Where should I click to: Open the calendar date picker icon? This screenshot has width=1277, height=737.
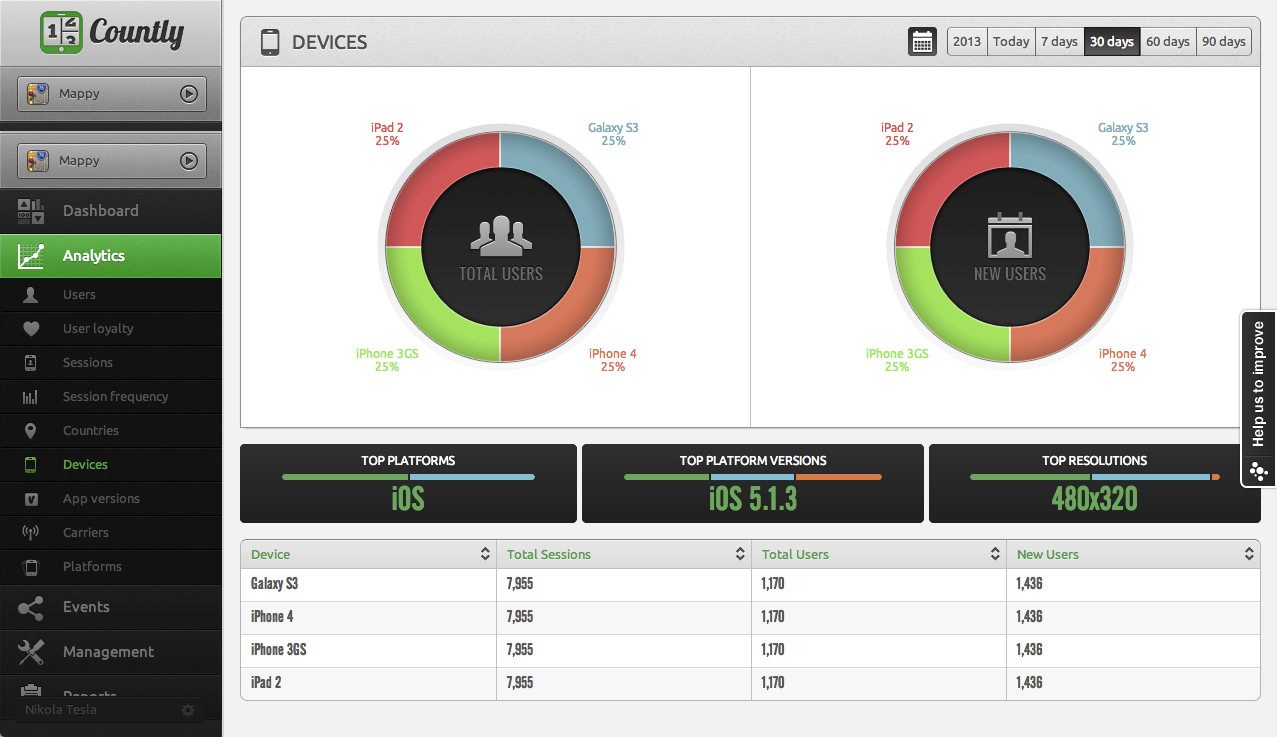coord(922,42)
